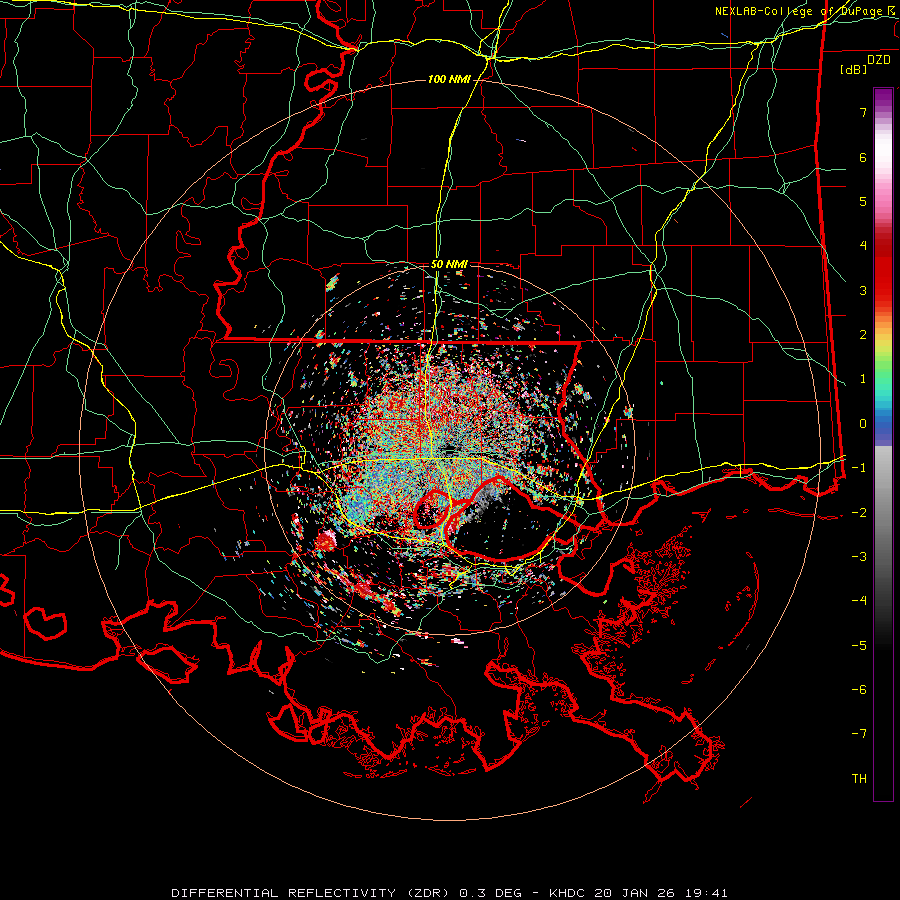Screen dimensions: 900x900
Task: Pick the teal color at the 1 dB level
Action: [883, 379]
